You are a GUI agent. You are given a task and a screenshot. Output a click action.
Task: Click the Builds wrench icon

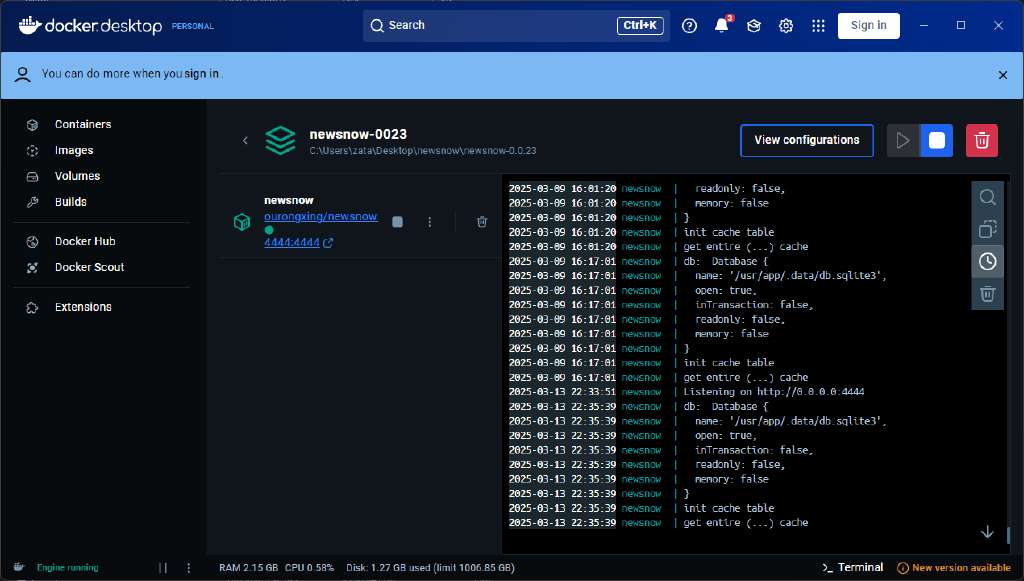tap(32, 202)
